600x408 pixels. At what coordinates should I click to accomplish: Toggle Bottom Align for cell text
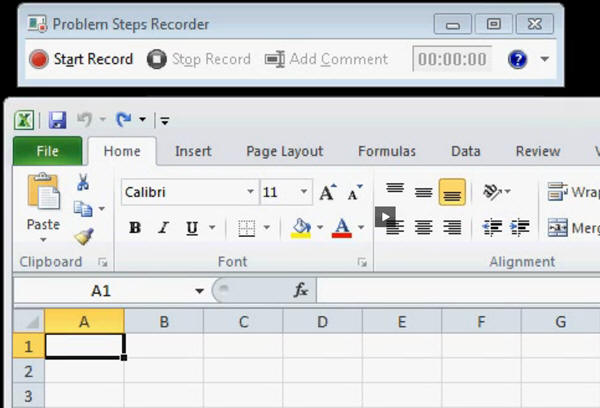point(452,193)
